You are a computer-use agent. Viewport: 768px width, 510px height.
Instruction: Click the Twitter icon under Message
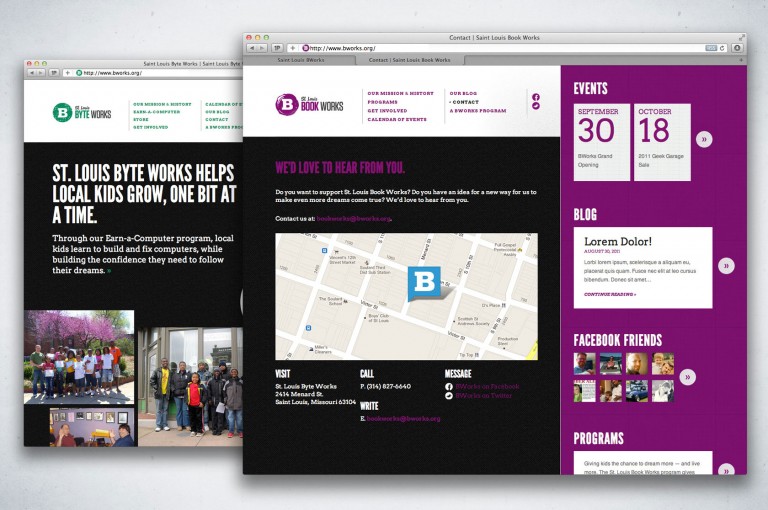[449, 395]
